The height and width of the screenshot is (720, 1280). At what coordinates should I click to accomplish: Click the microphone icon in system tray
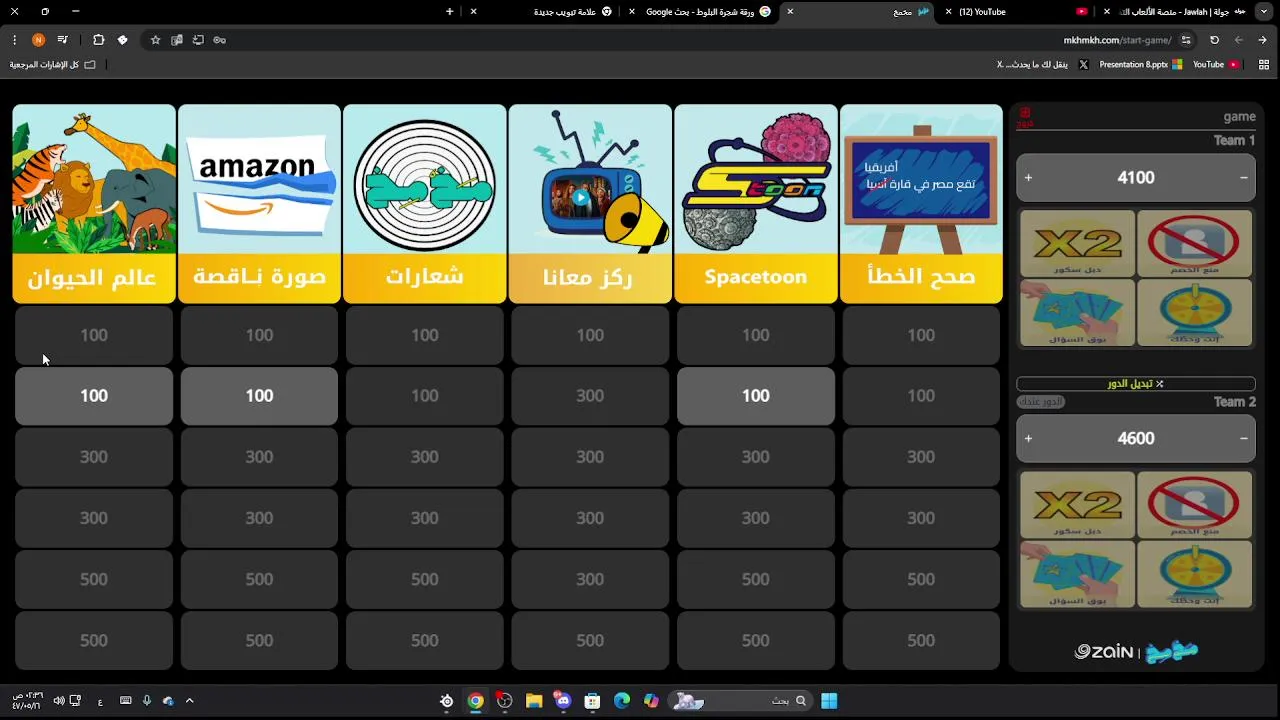click(x=147, y=701)
